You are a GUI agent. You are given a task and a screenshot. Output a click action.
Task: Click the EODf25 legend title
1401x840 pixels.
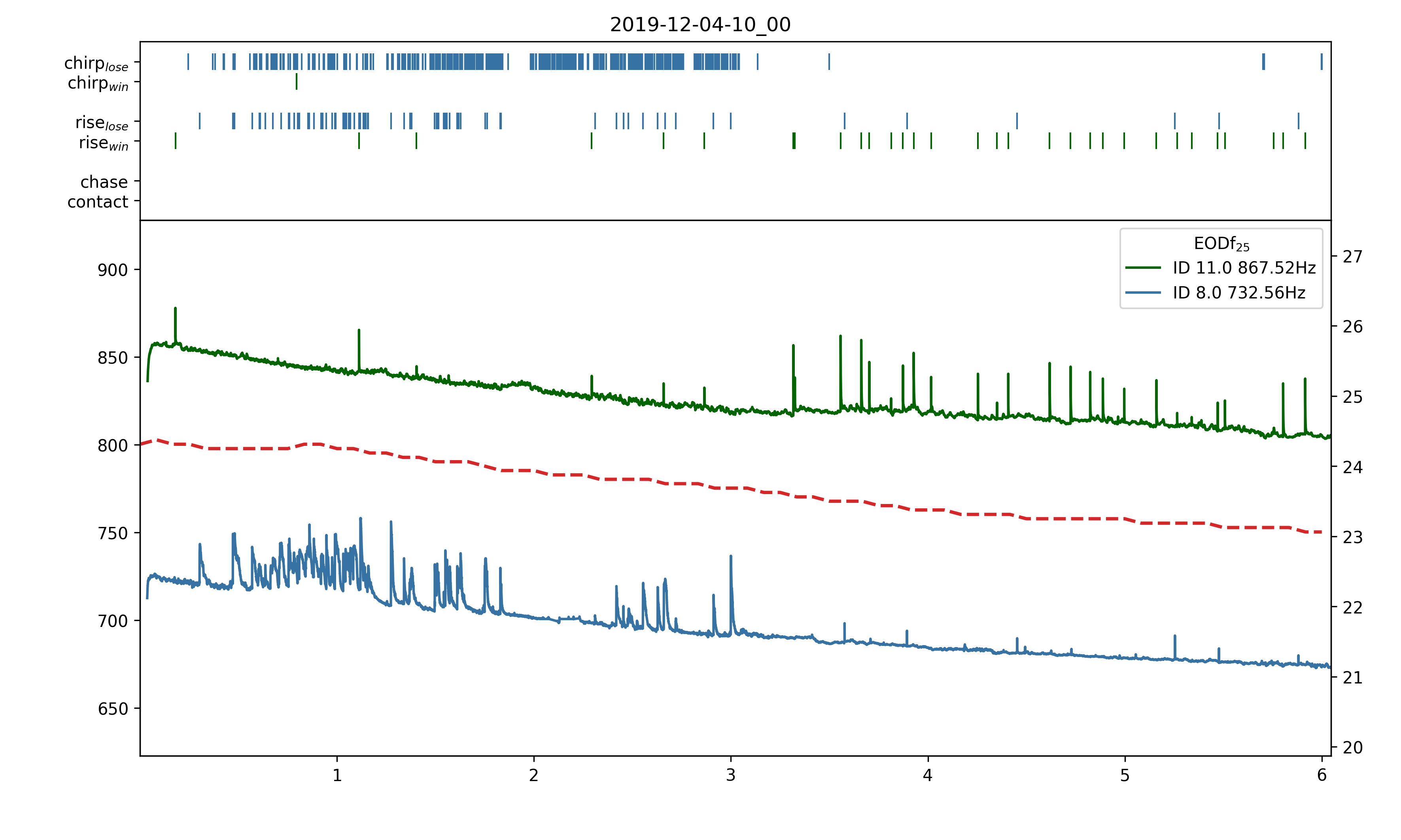1221,244
